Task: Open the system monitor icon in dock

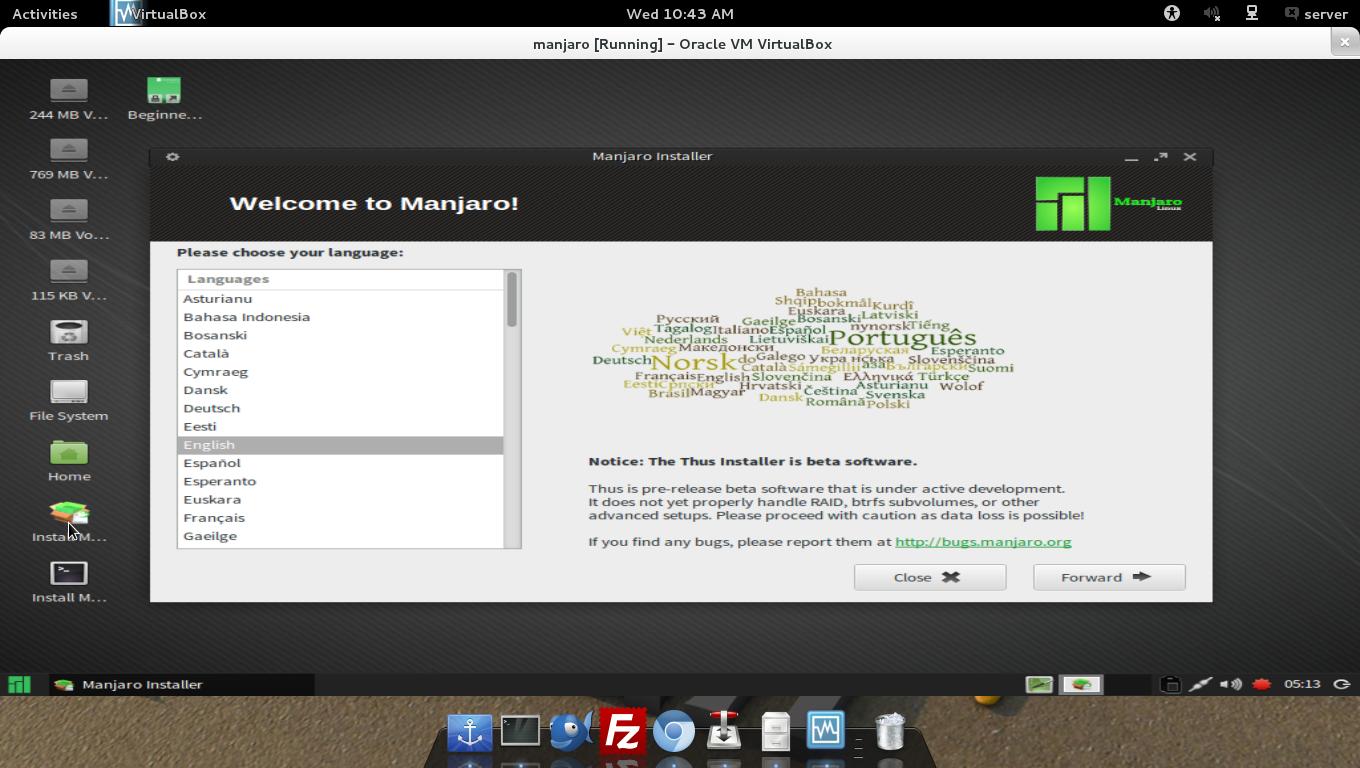Action: [826, 731]
